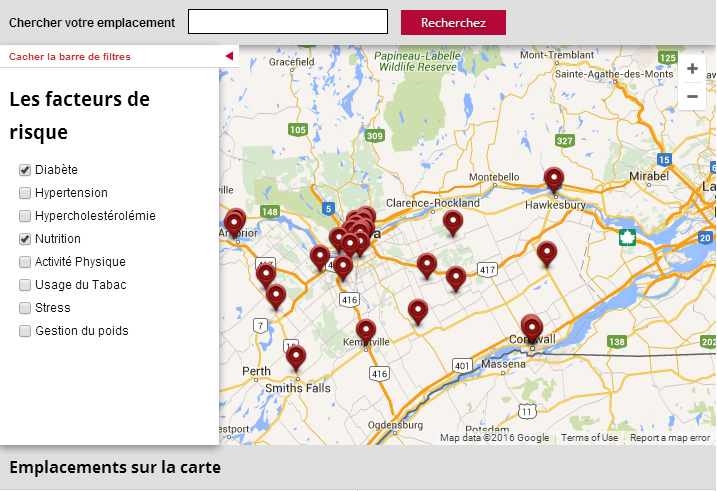Select the map marker near Arnprior
The image size is (717, 491).
(234, 221)
